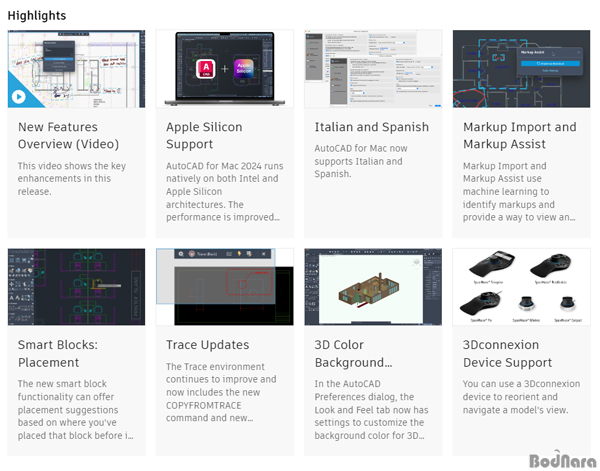Open the Apple Silicon Support laptop thumbnail
Viewport: 600px width, 471px height.
pos(225,69)
